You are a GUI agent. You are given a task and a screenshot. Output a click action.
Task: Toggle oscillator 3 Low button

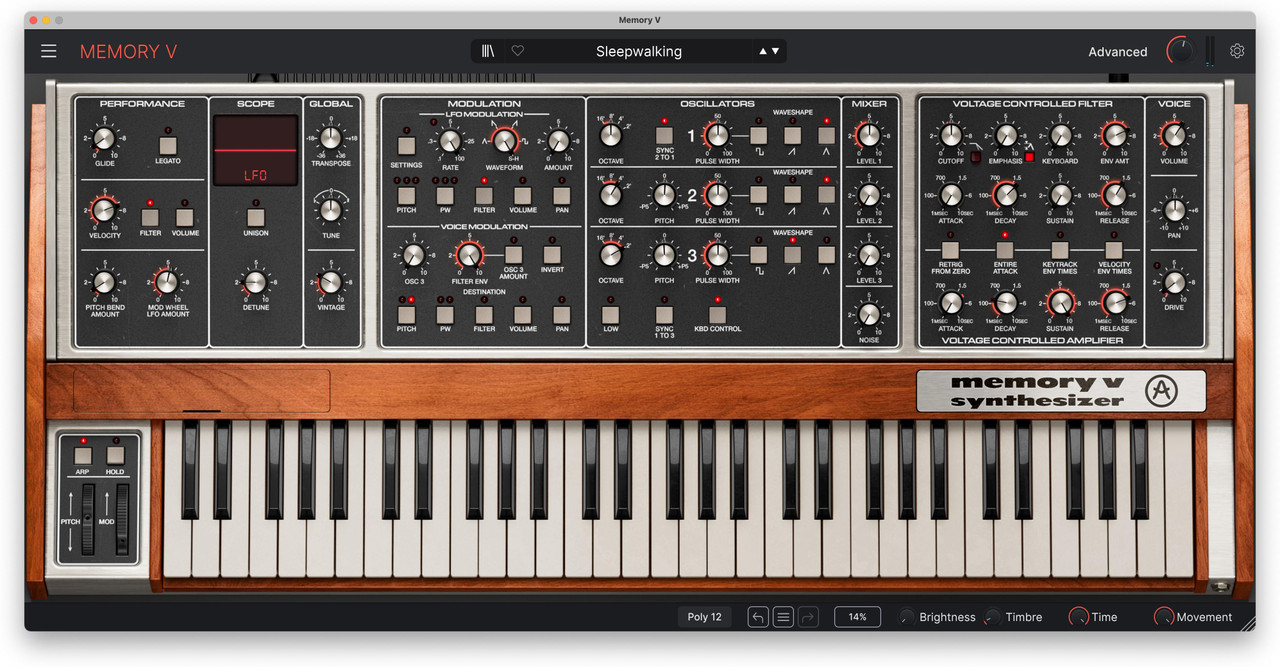[610, 314]
